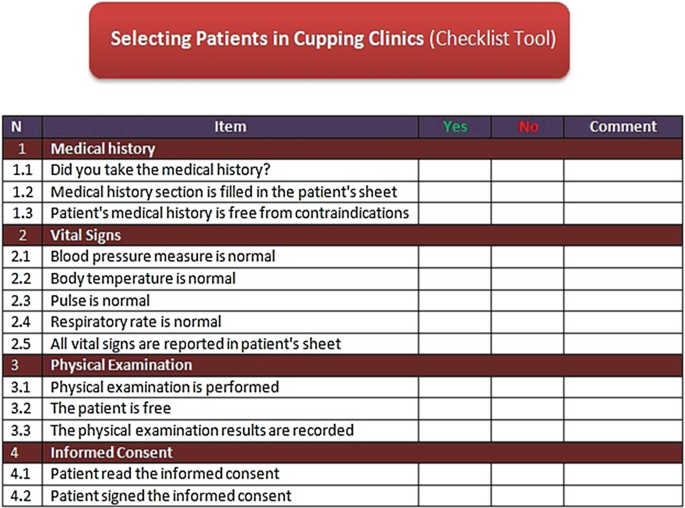The width and height of the screenshot is (685, 508).
Task: Tick Yes for physical examination is performed
Action: click(x=454, y=387)
